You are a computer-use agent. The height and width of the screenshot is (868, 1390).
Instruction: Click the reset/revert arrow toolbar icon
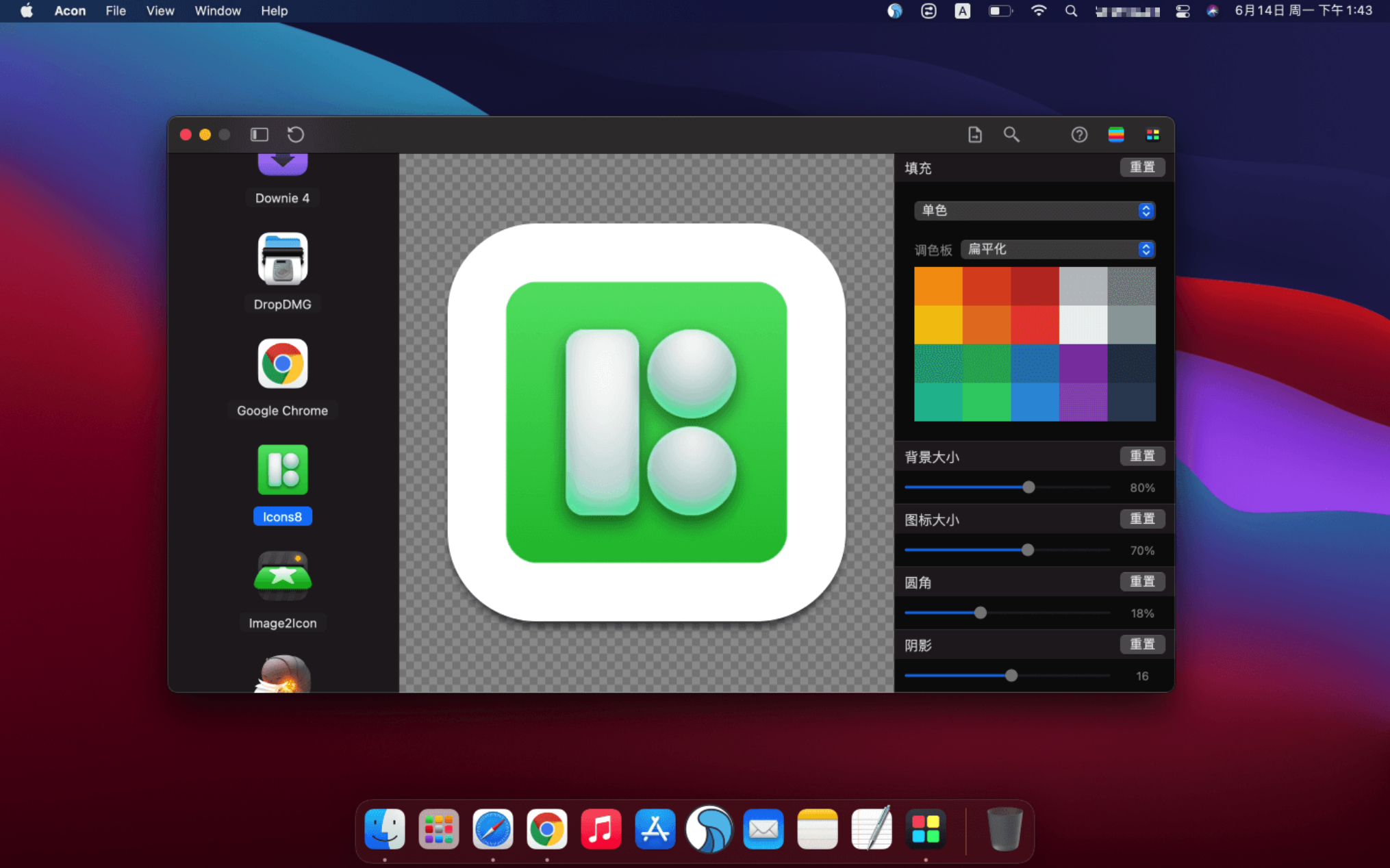[295, 134]
